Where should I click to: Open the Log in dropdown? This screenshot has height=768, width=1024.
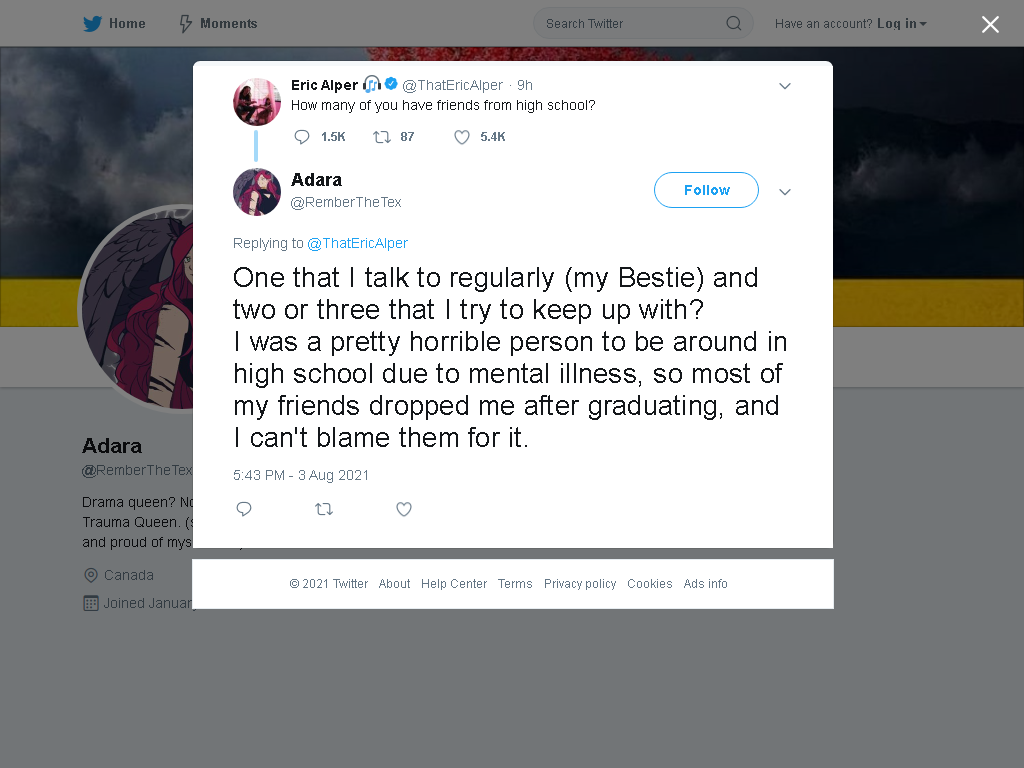(x=902, y=24)
